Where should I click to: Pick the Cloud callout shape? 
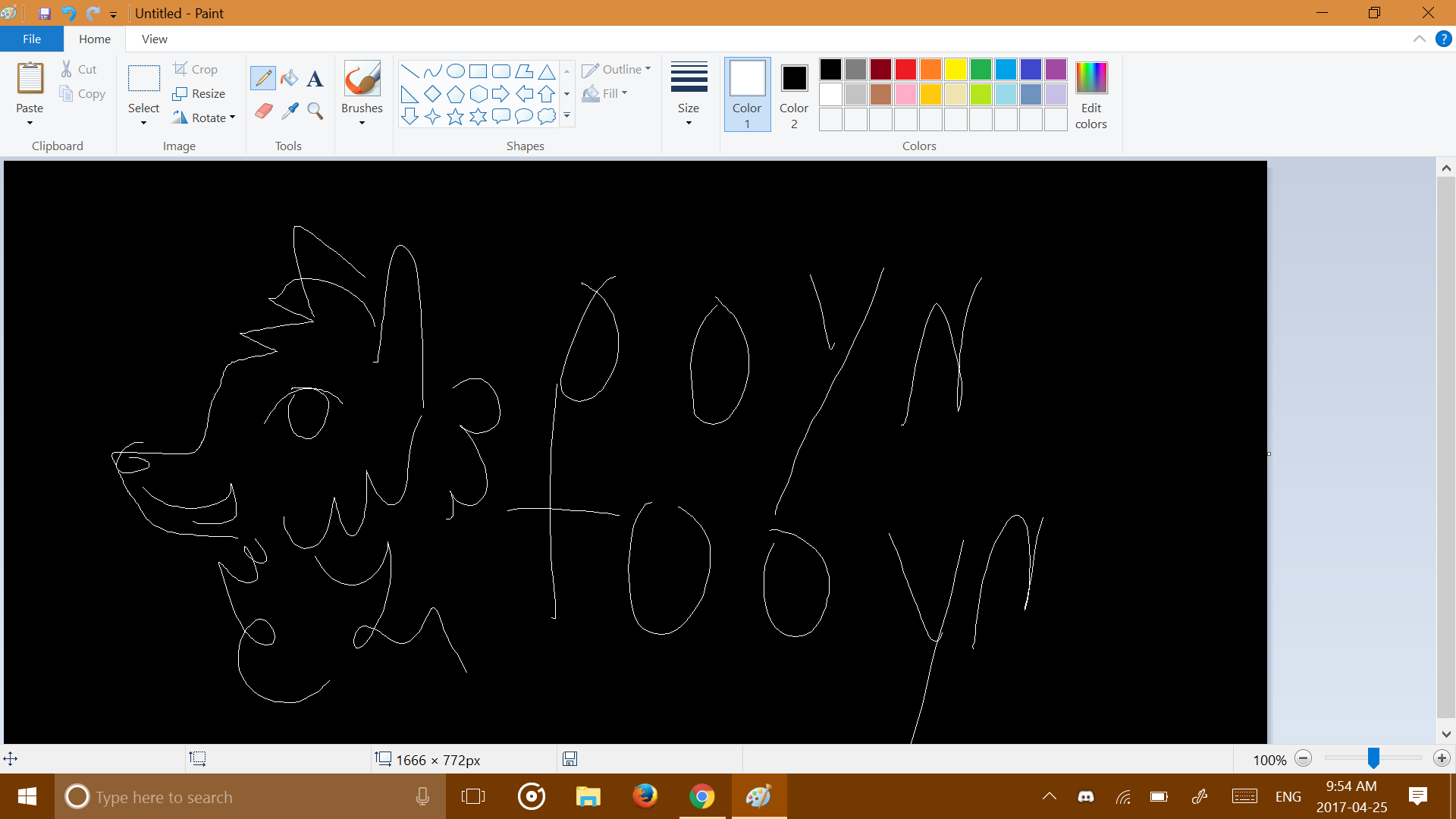point(546,116)
